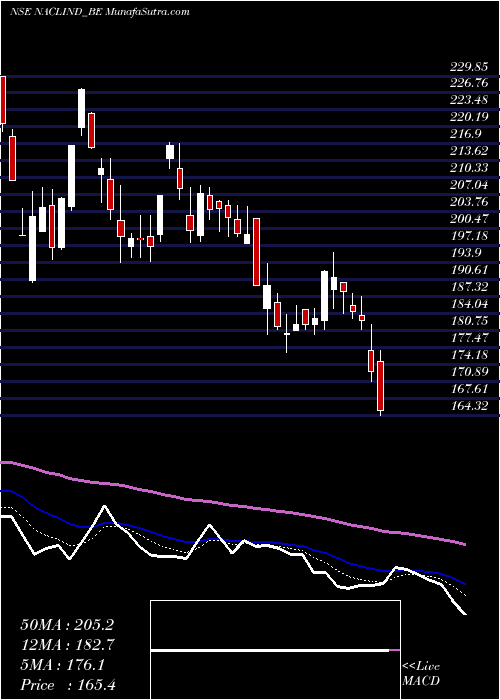
Task: Select the 177.47 price level label
Action: tap(469, 338)
